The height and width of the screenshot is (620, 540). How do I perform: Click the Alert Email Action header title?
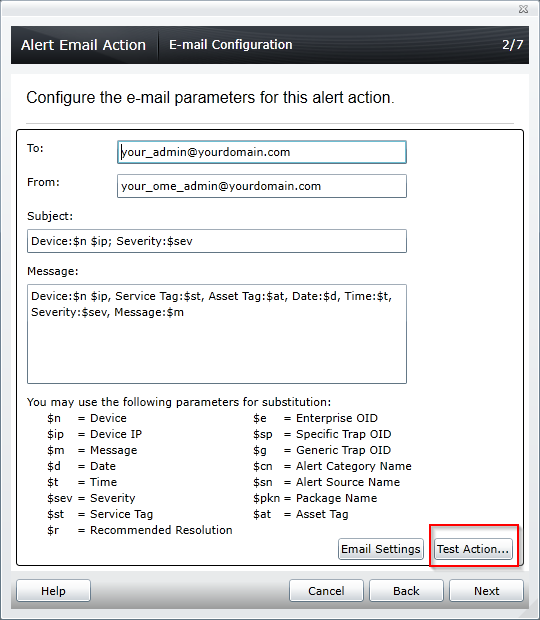click(83, 45)
